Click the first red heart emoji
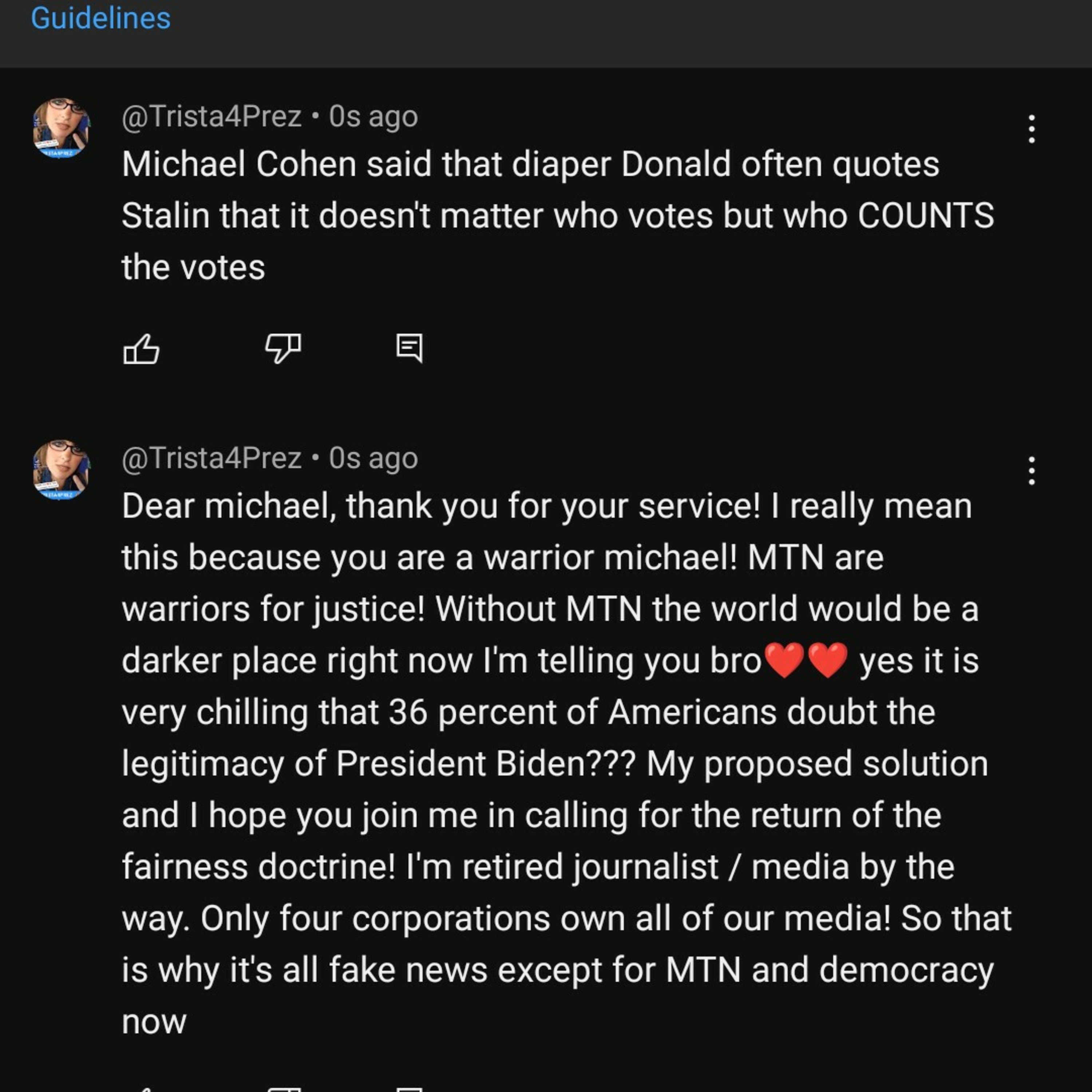This screenshot has height=1092, width=1092. point(784,660)
